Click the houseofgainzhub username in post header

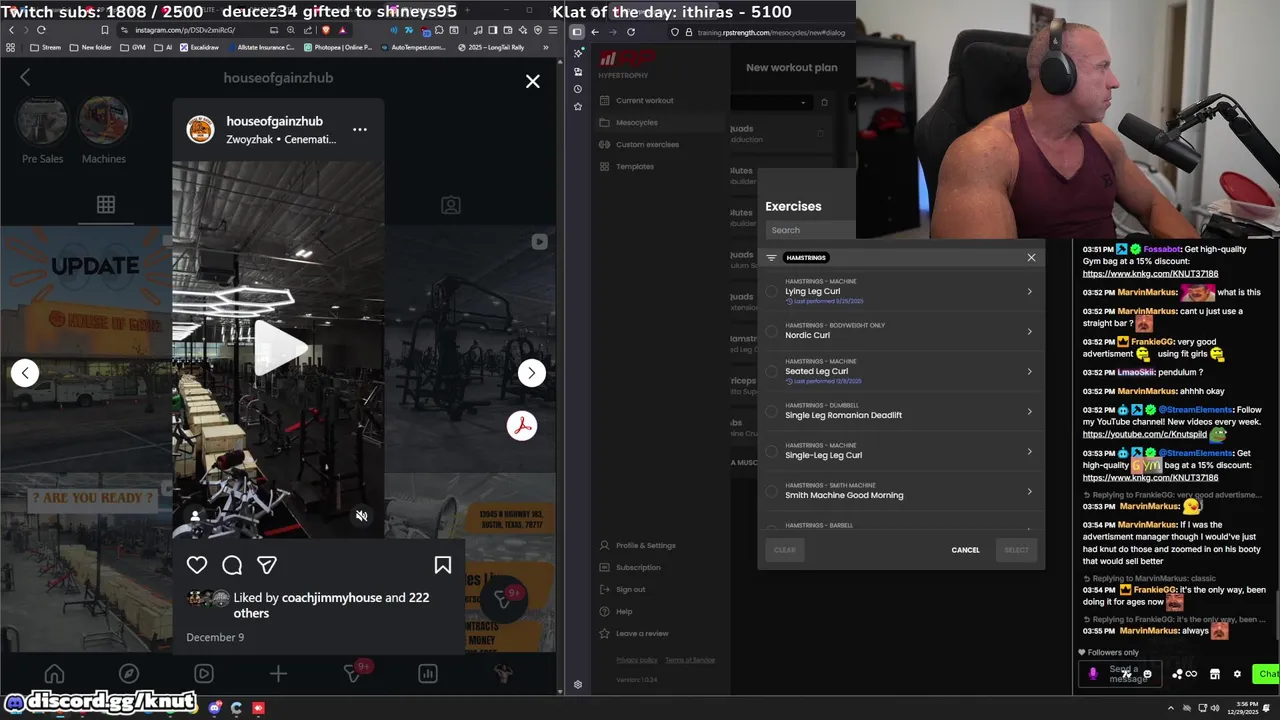(275, 121)
